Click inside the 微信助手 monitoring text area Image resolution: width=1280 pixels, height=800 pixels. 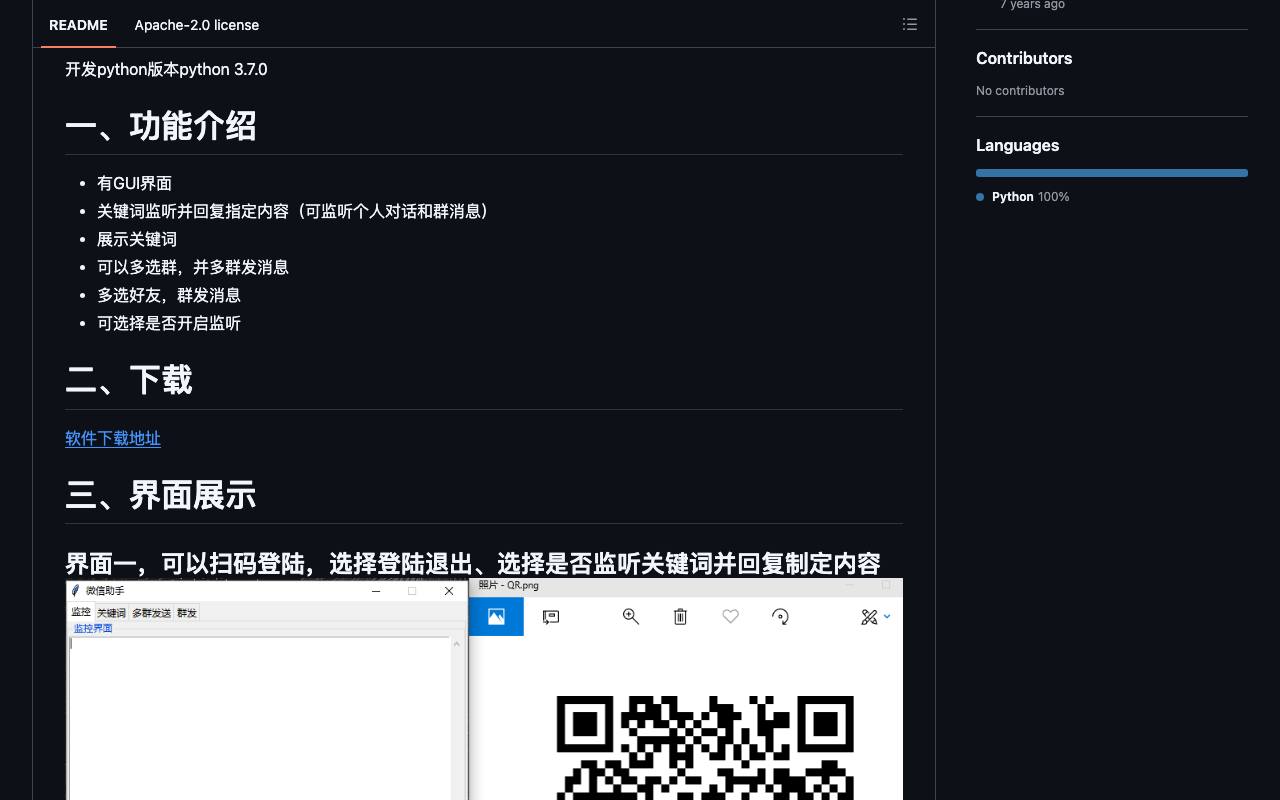tap(259, 718)
